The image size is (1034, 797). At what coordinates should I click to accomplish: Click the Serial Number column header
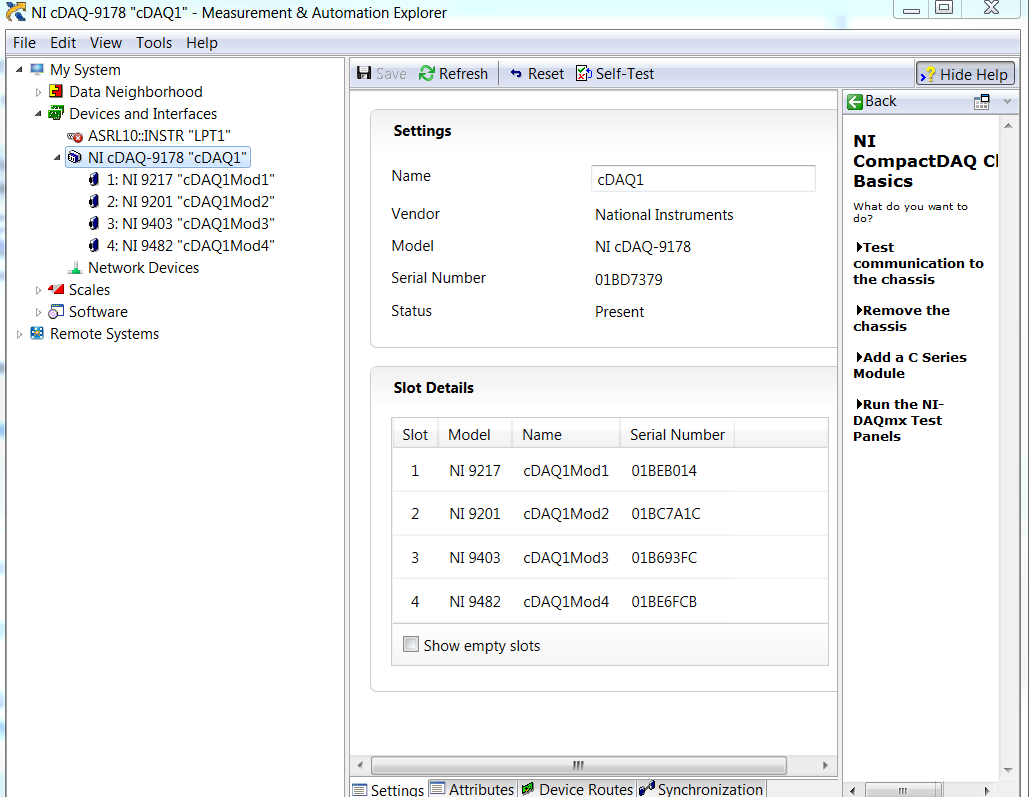677,434
